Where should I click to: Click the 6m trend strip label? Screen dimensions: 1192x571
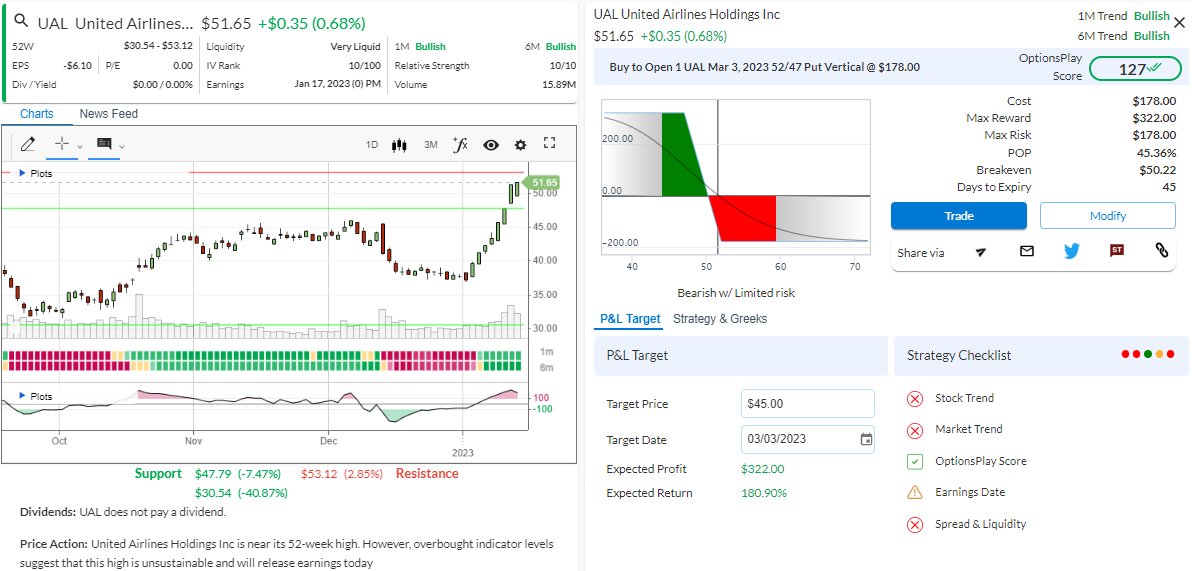[546, 367]
